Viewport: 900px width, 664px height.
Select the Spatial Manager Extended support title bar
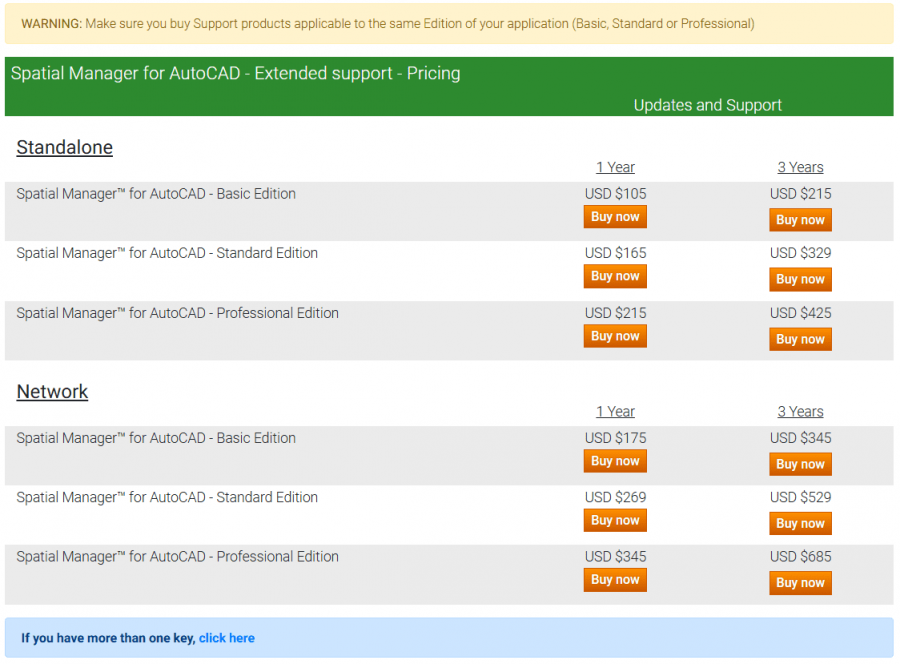pos(233,73)
